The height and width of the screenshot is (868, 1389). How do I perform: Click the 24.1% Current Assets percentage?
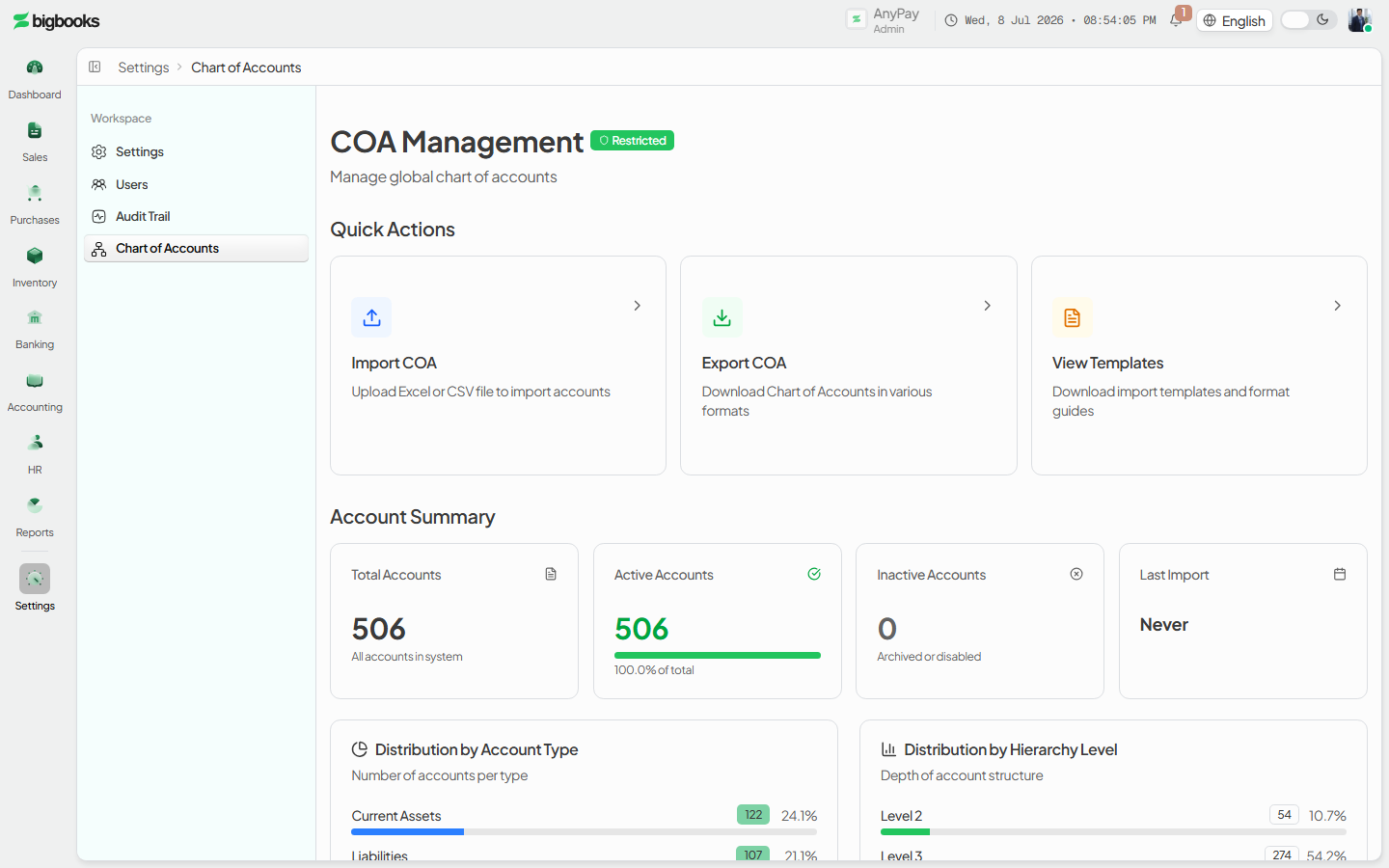point(799,816)
